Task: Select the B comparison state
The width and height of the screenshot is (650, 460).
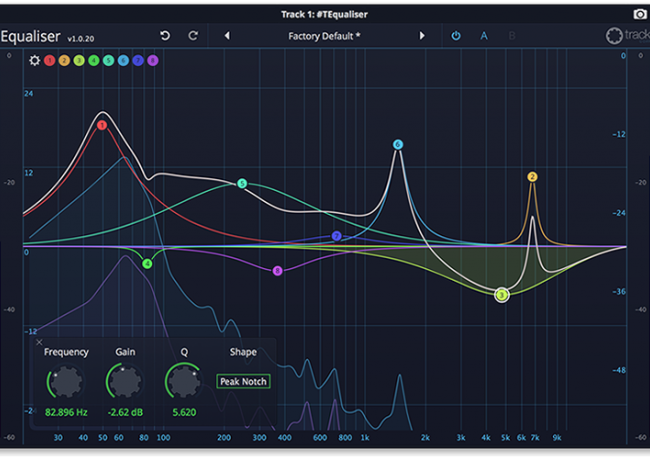Action: tap(512, 36)
